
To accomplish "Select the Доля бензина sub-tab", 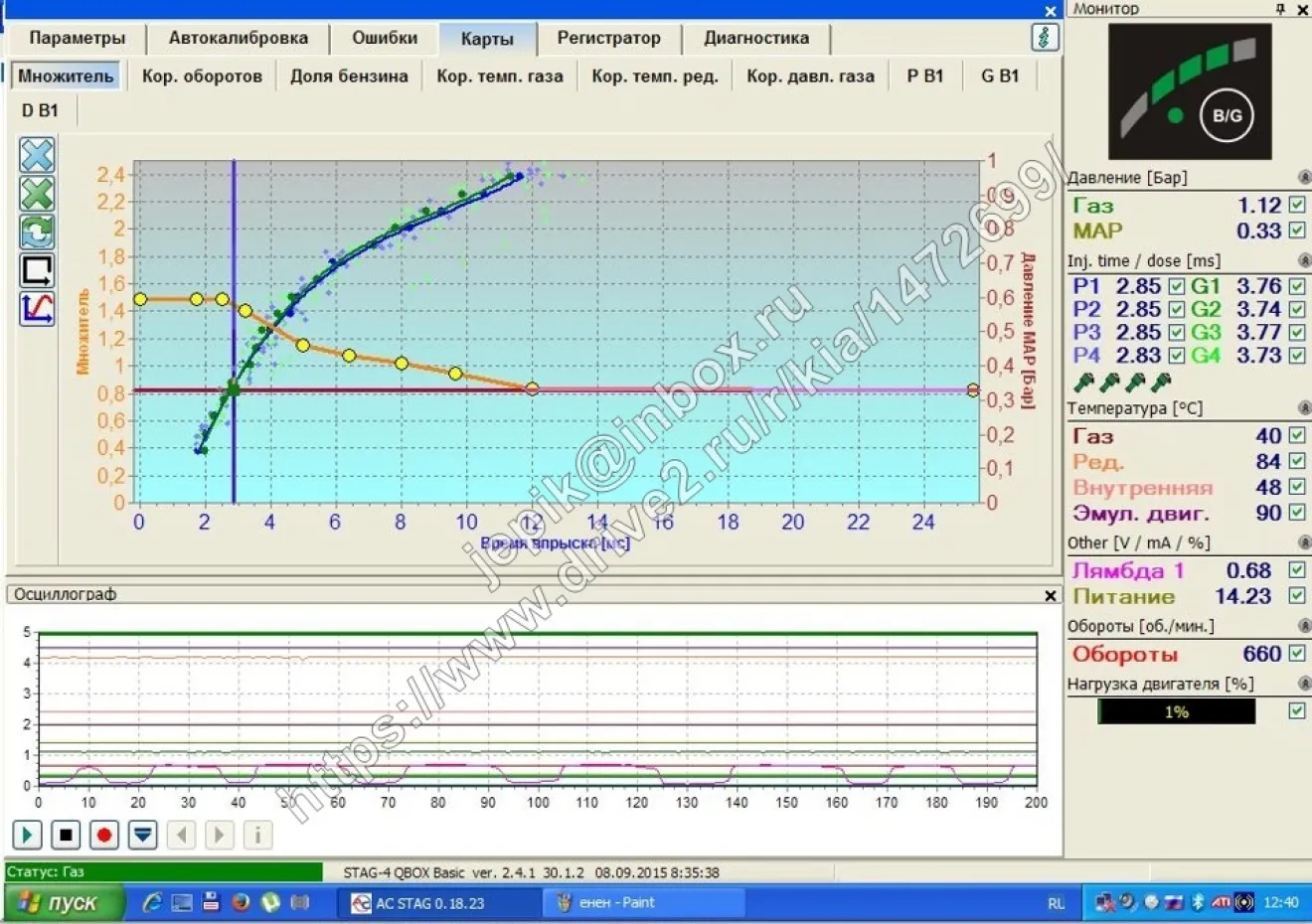I will point(349,76).
